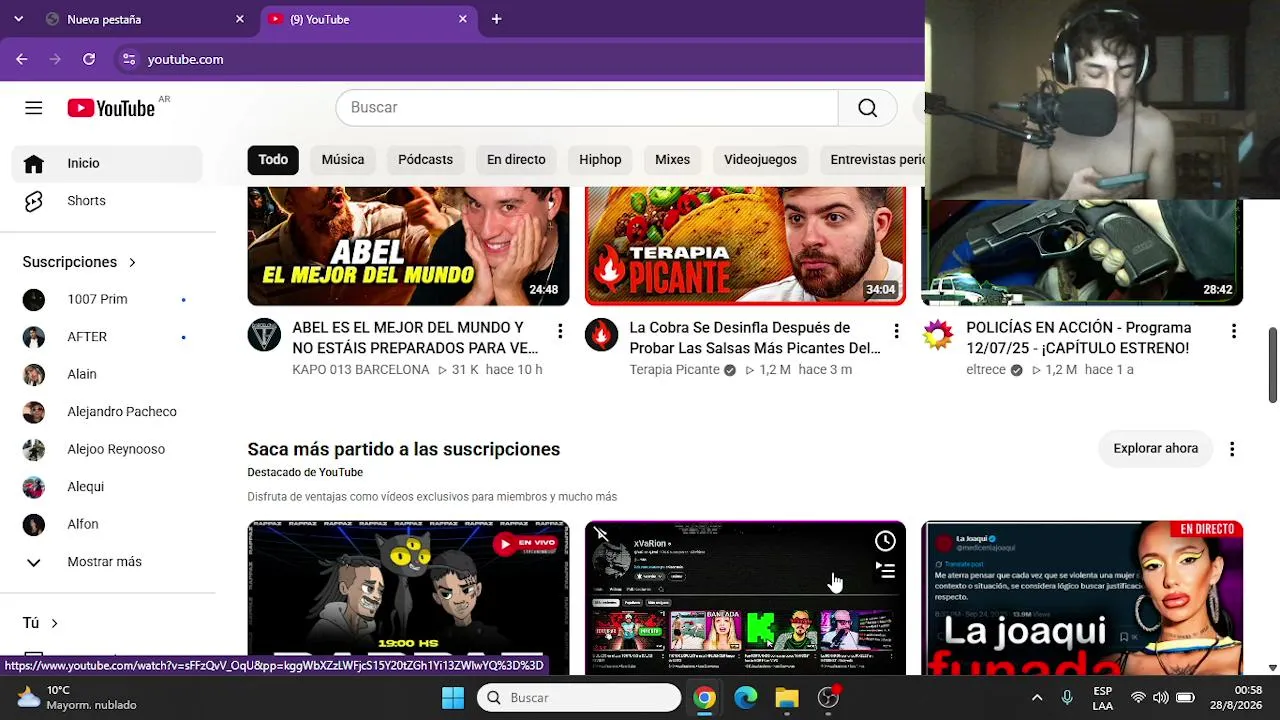Click the watch later clock on xVaRion thumbnail
The image size is (1280, 720).
[885, 541]
